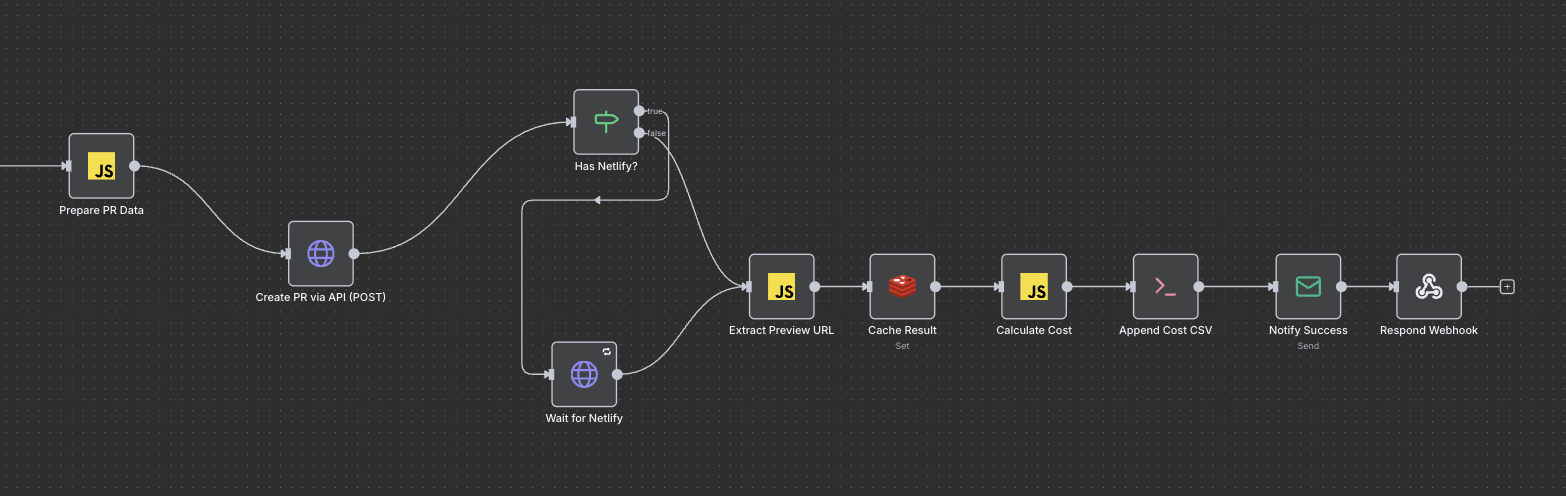Click the output connector of Respond Webhook
This screenshot has width=1566, height=496.
pyautogui.click(x=1462, y=286)
